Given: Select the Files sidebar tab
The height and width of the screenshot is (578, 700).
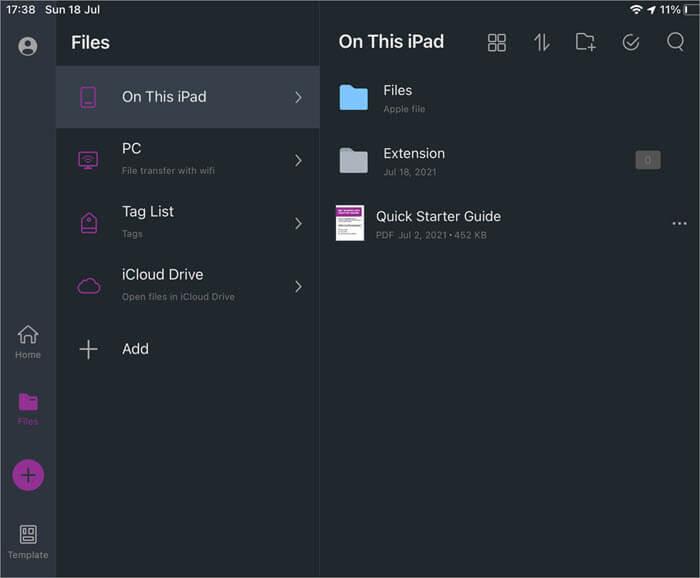Looking at the screenshot, I should pos(28,408).
